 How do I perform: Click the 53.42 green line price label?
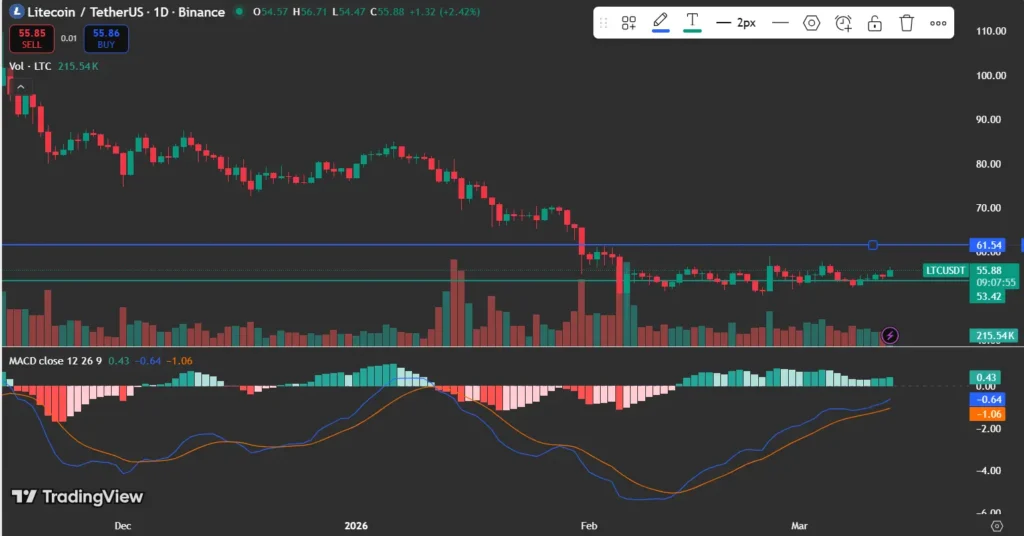click(988, 296)
